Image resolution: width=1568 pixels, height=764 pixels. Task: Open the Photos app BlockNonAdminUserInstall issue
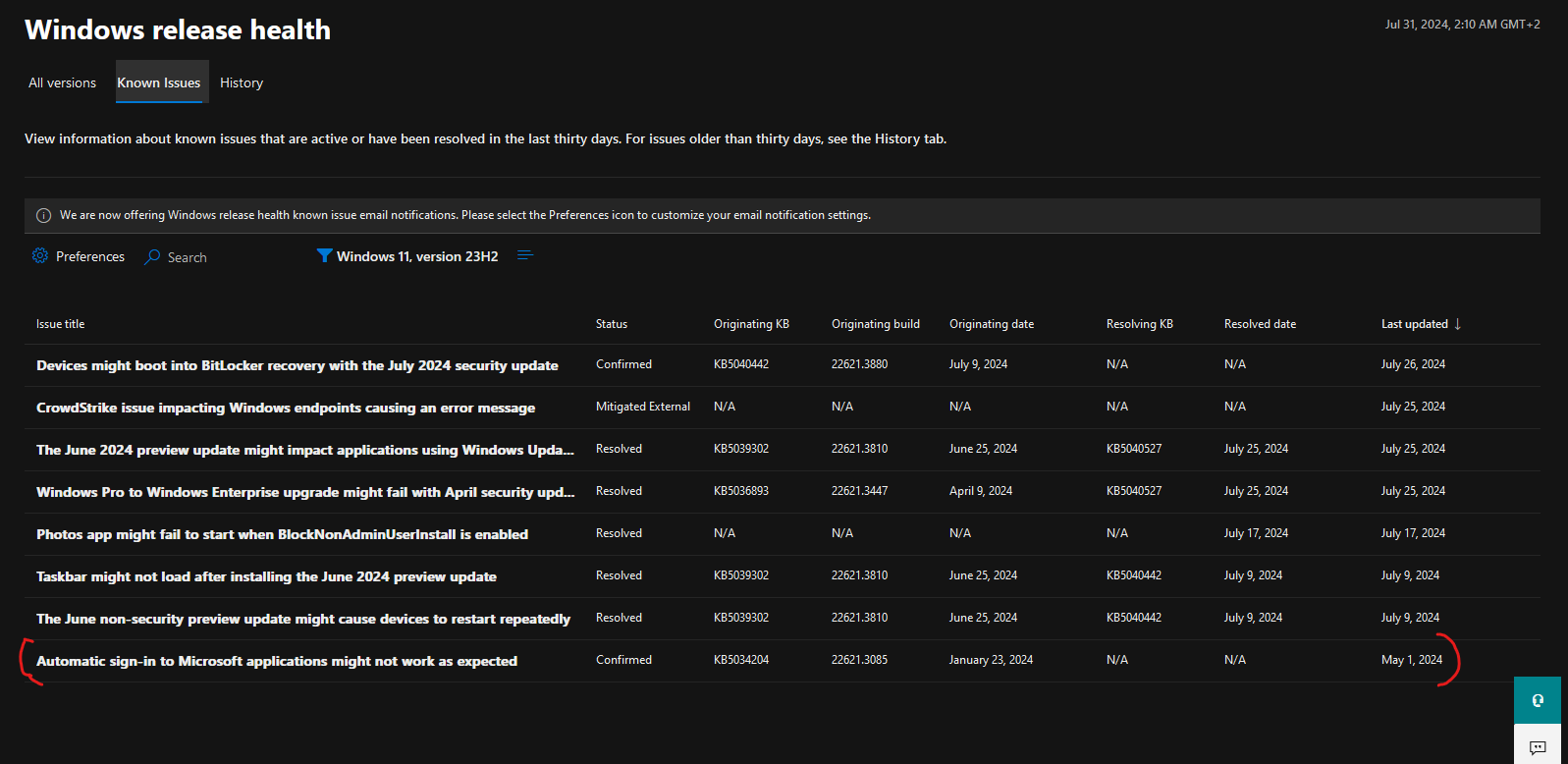pyautogui.click(x=282, y=534)
